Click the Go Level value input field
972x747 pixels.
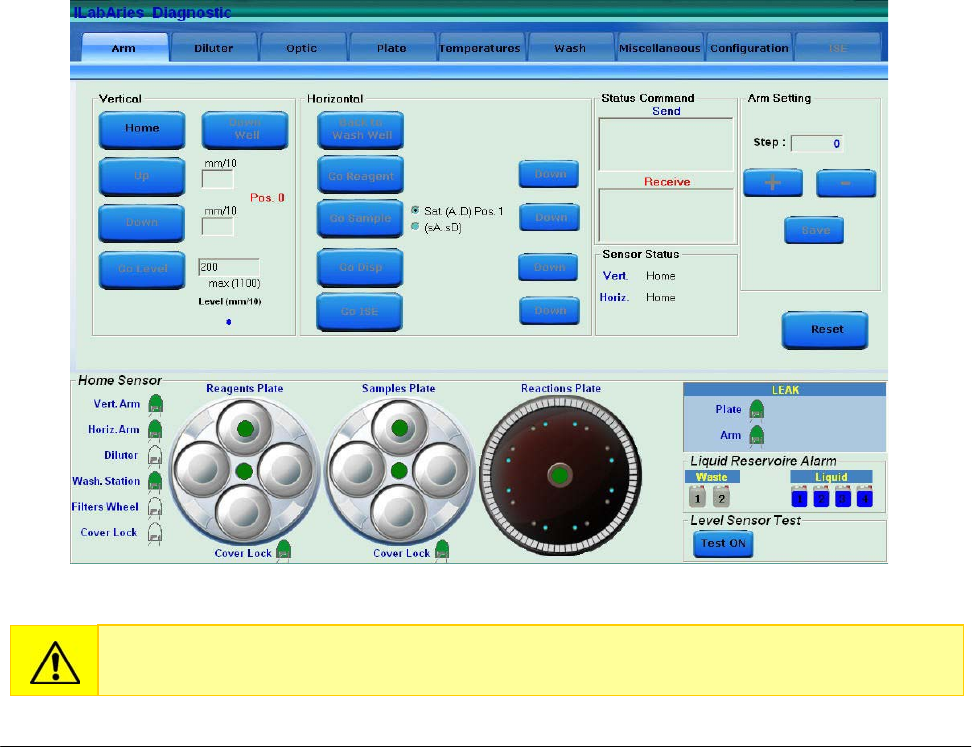tap(228, 267)
